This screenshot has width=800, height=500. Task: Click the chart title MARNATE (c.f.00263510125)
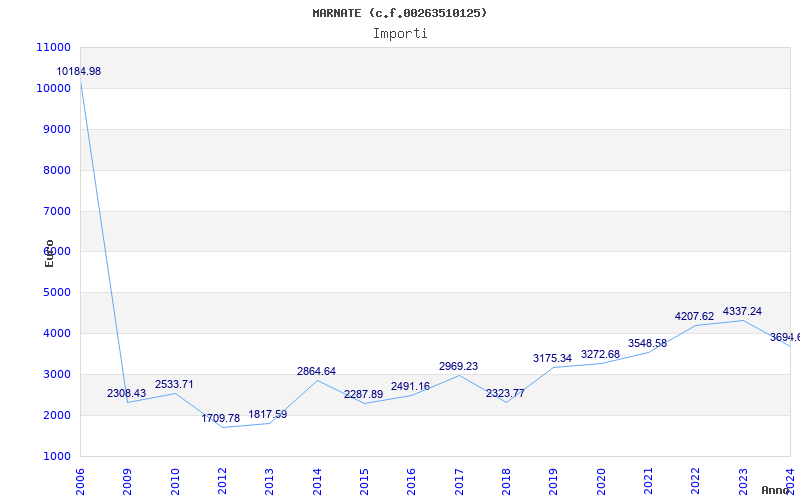399,13
